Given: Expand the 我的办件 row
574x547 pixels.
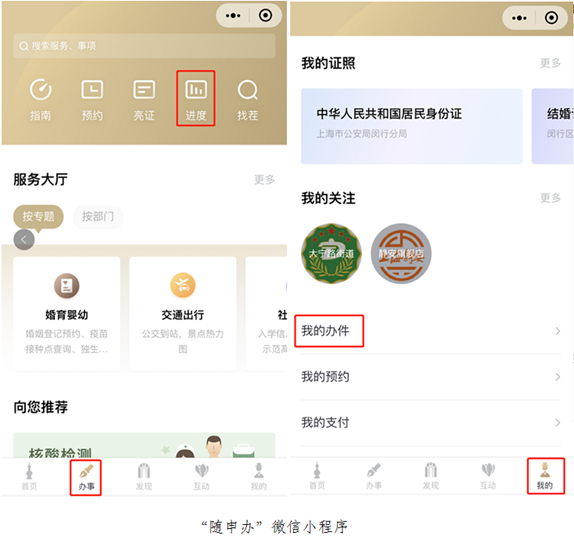Looking at the screenshot, I should 431,331.
